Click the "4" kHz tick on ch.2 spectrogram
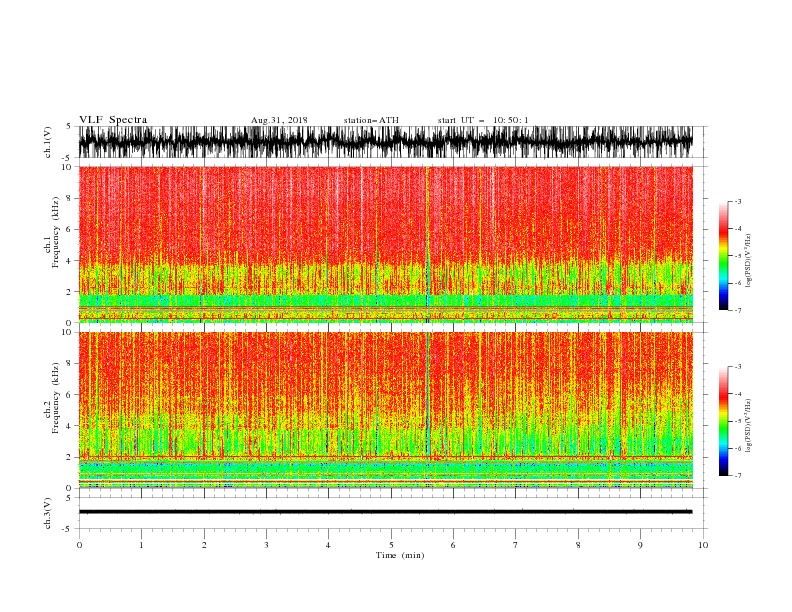 [70, 426]
